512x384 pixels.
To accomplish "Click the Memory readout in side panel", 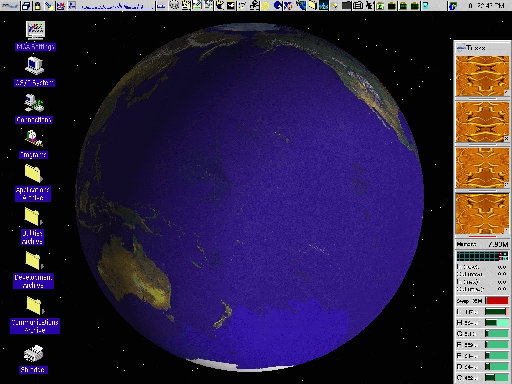I will 482,244.
